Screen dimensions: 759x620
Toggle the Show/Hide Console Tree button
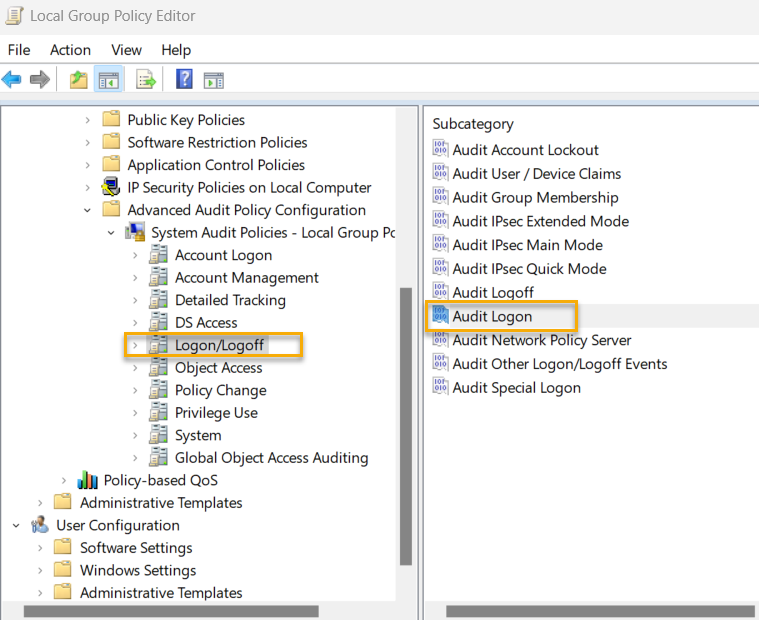pyautogui.click(x=108, y=80)
